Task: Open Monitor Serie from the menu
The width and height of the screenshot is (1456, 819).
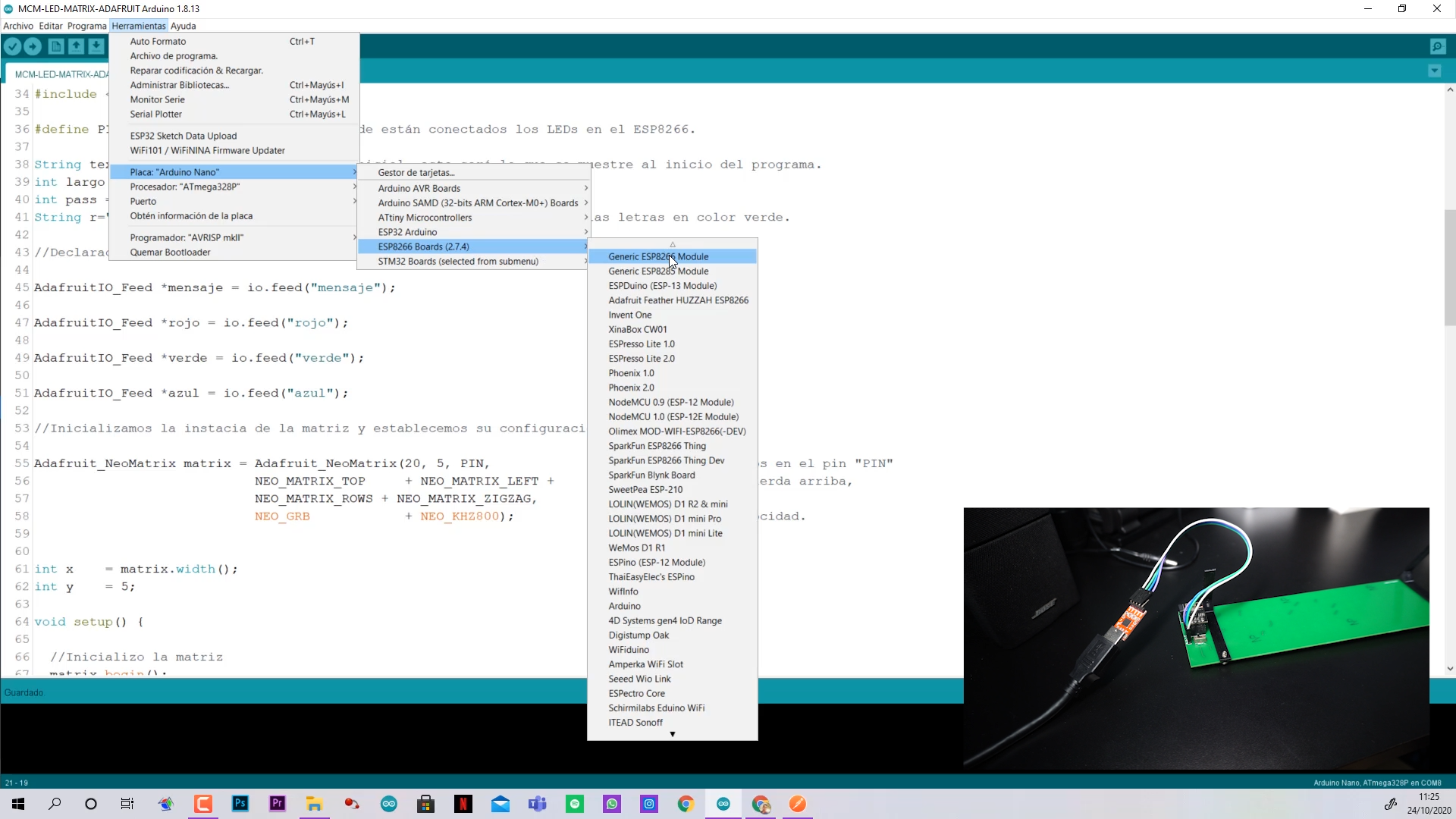Action: pos(234,99)
